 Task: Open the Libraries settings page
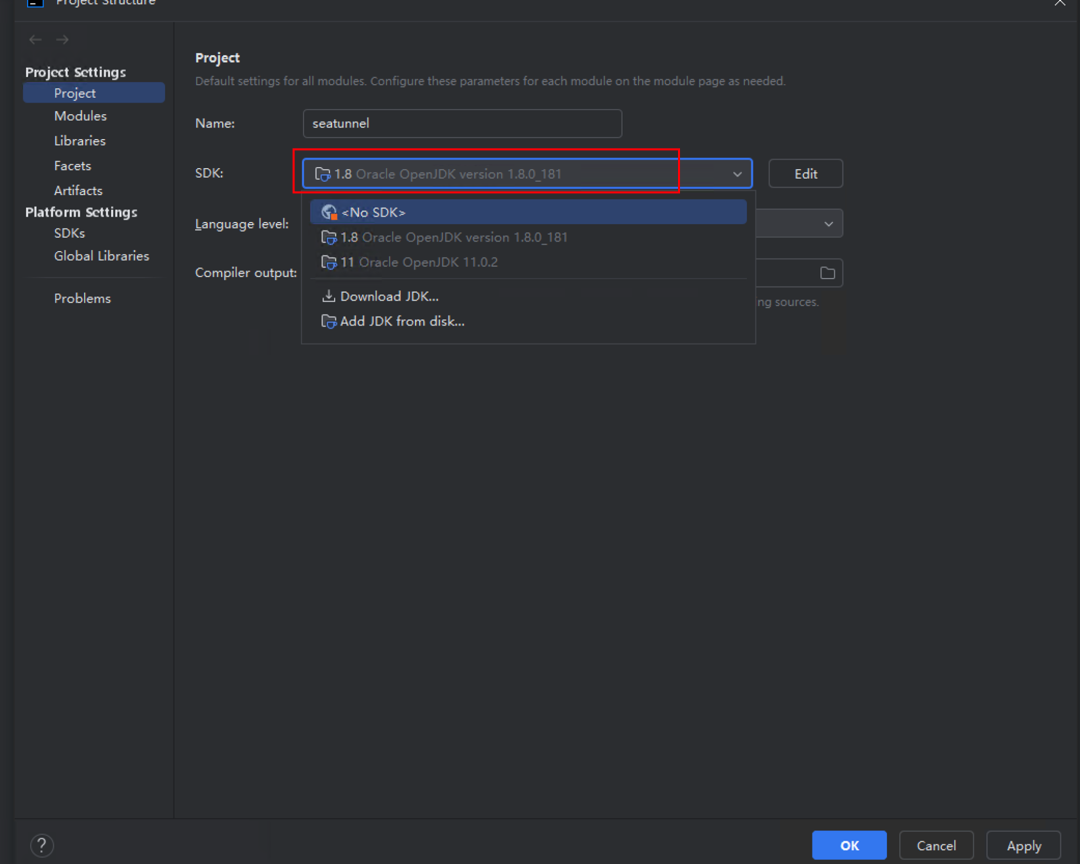(80, 141)
